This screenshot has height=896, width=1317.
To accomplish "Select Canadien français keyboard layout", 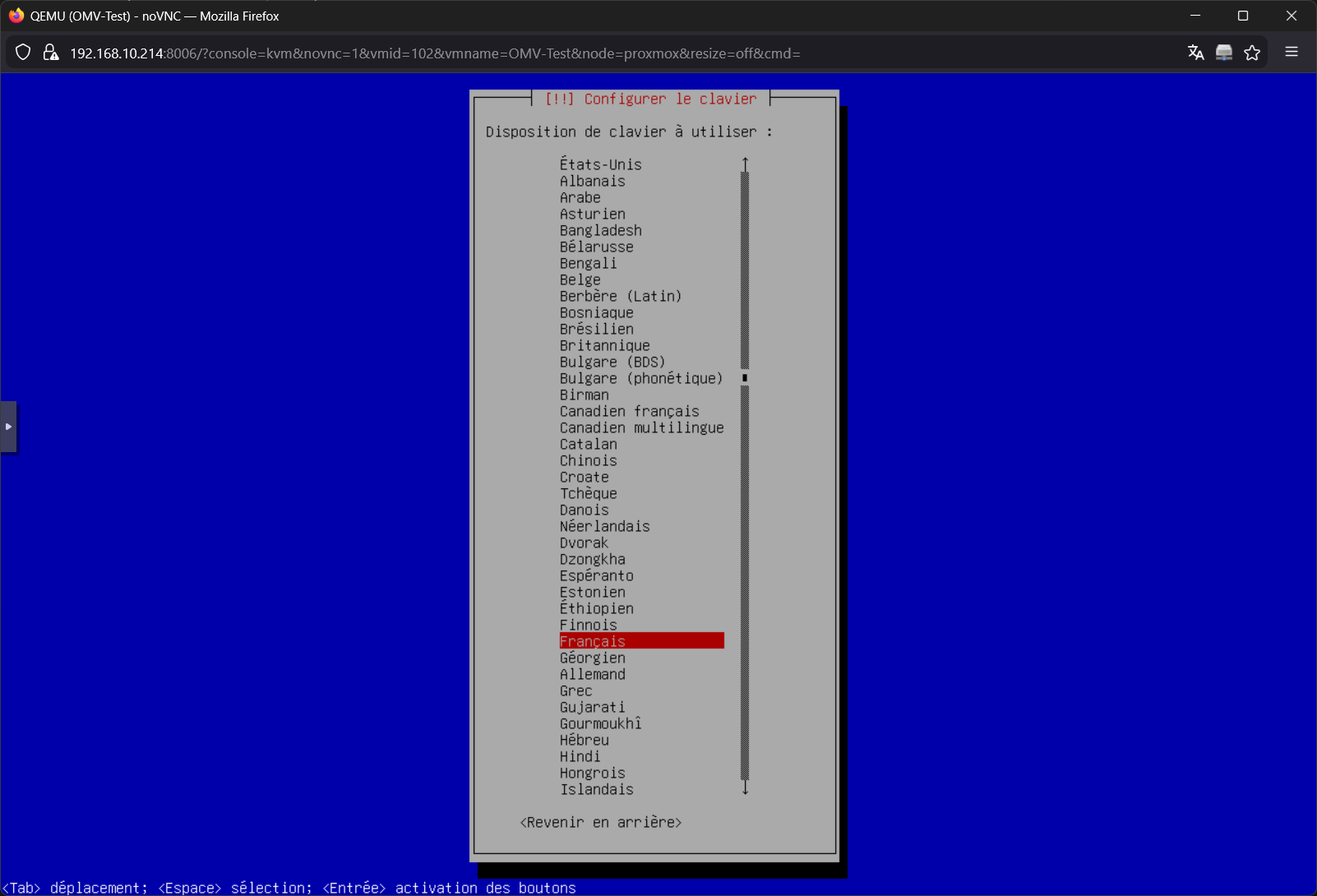I will (x=630, y=411).
